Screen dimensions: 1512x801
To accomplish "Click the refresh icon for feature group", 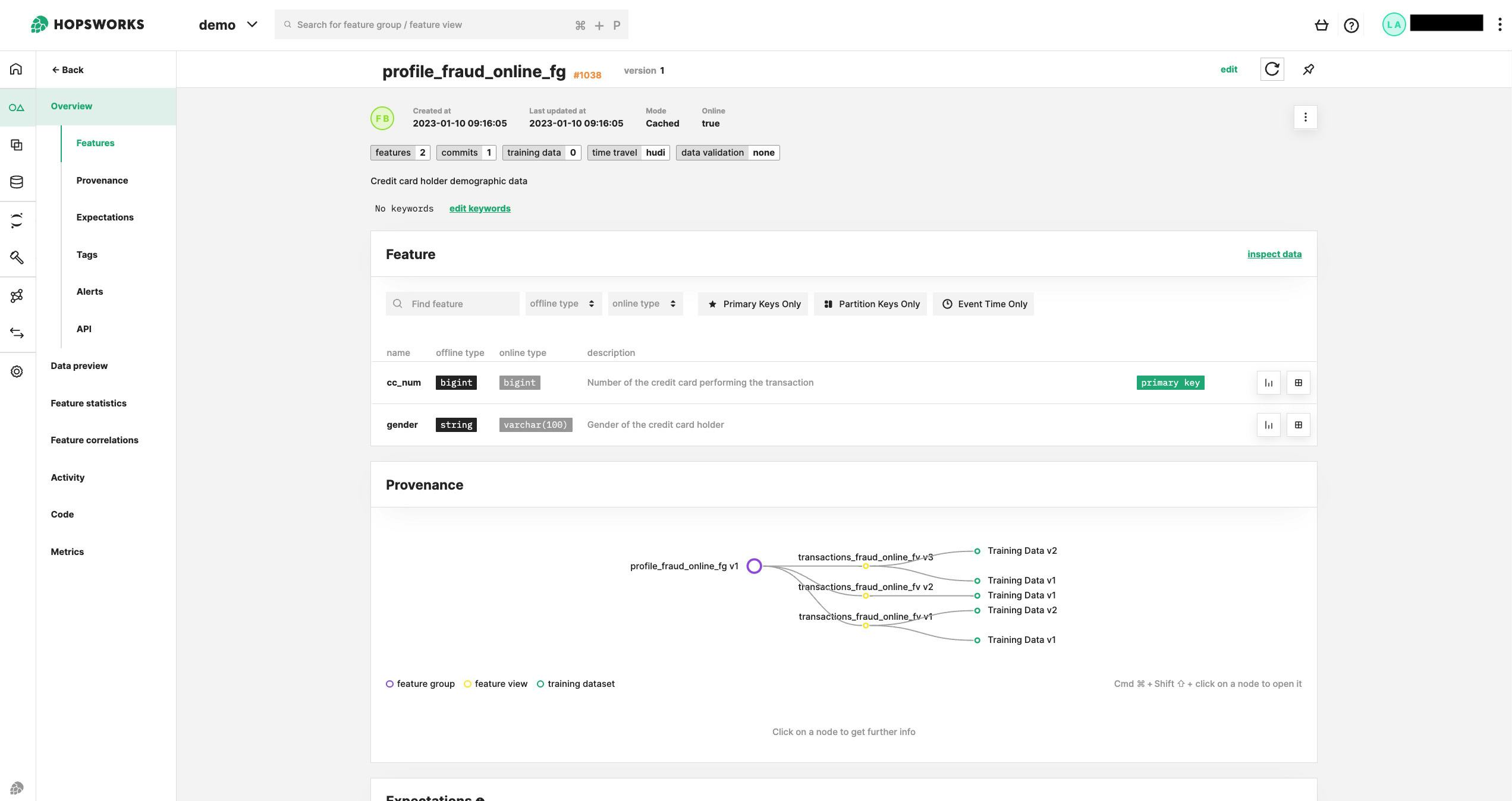I will click(1272, 69).
